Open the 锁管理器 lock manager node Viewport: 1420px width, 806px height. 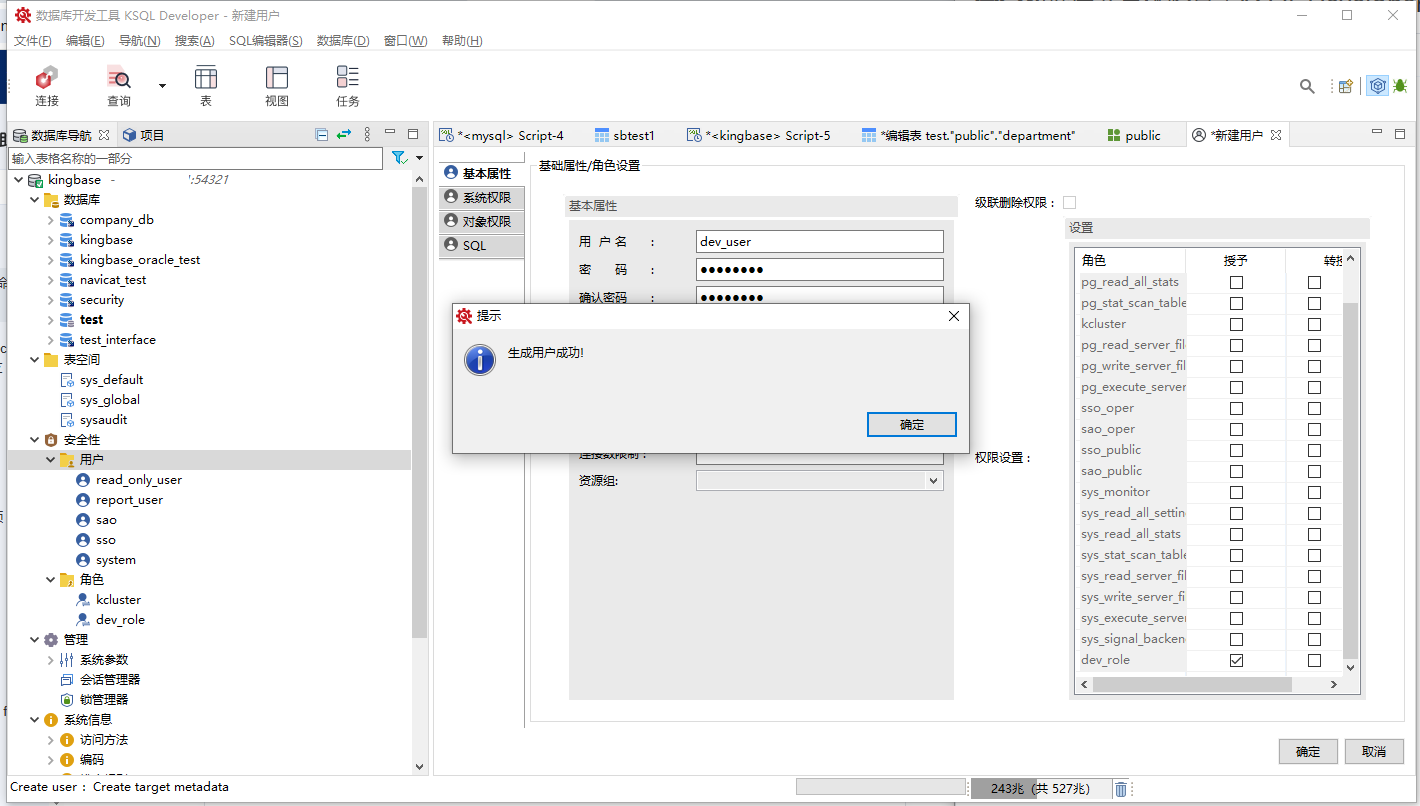point(103,700)
